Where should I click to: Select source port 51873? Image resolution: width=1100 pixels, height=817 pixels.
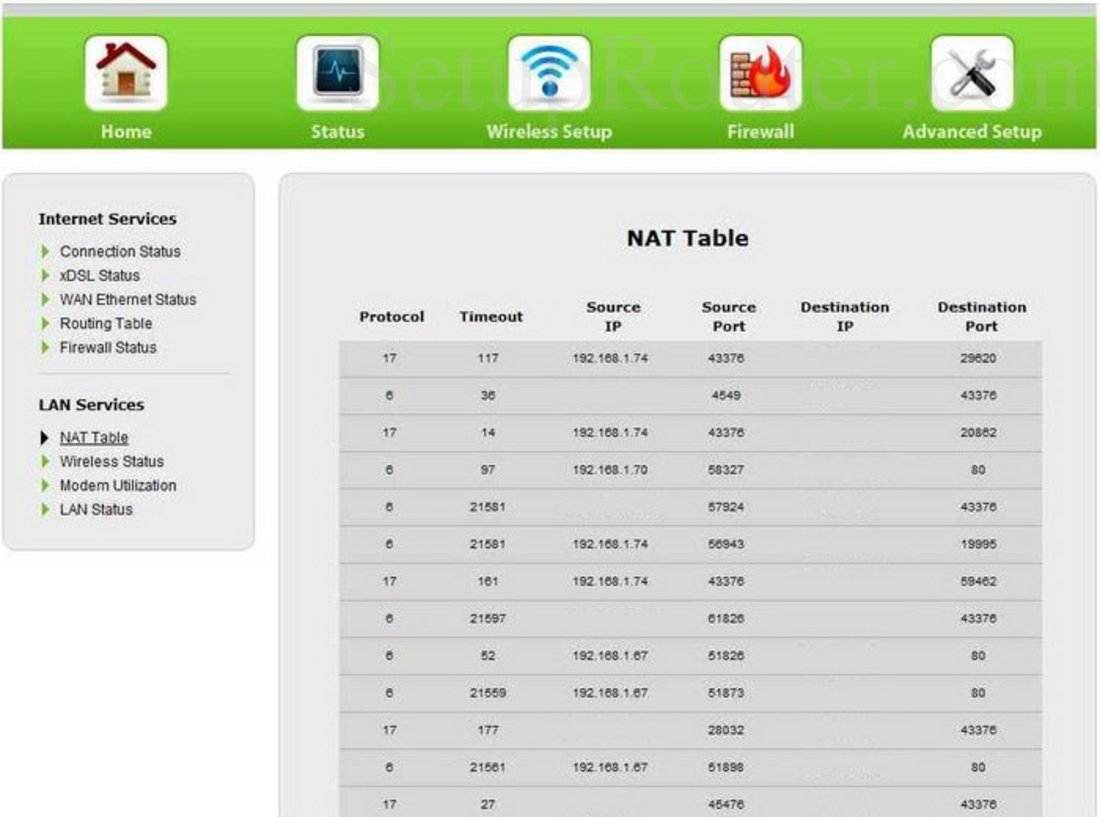coord(725,692)
